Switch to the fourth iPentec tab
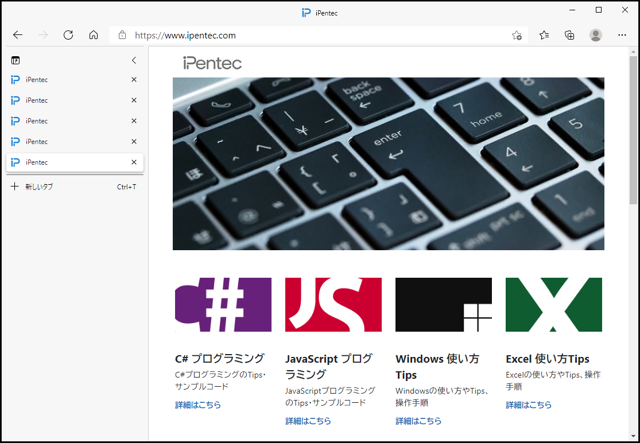The image size is (640, 443). [75, 142]
